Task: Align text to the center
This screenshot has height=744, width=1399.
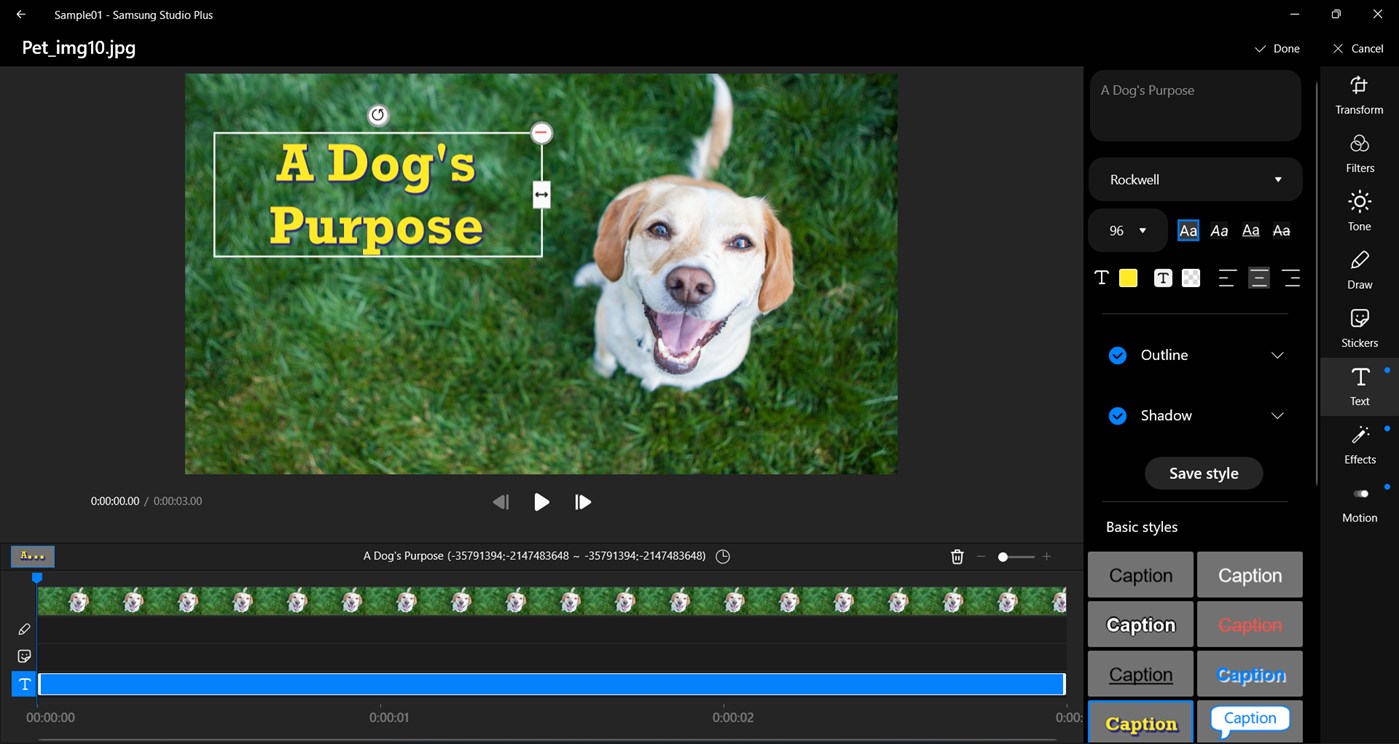Action: [x=1259, y=278]
